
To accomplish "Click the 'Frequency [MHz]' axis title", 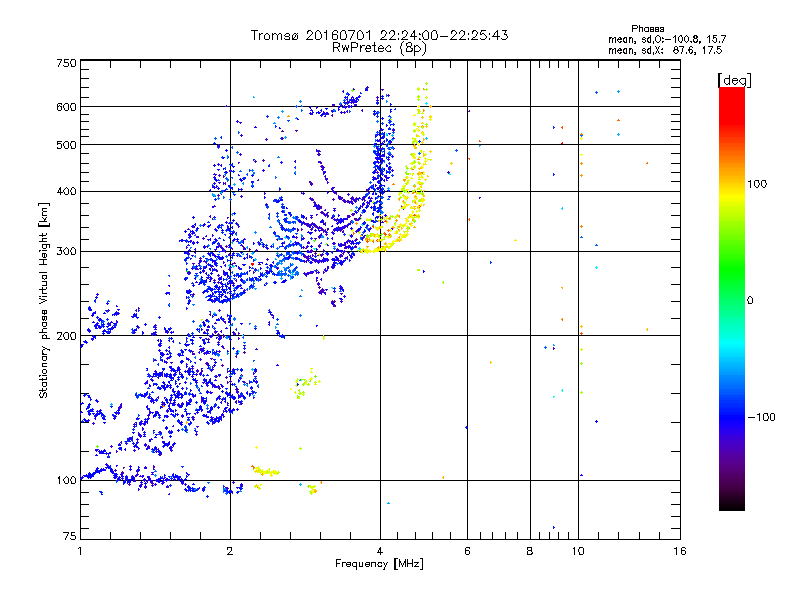I will pyautogui.click(x=380, y=564).
